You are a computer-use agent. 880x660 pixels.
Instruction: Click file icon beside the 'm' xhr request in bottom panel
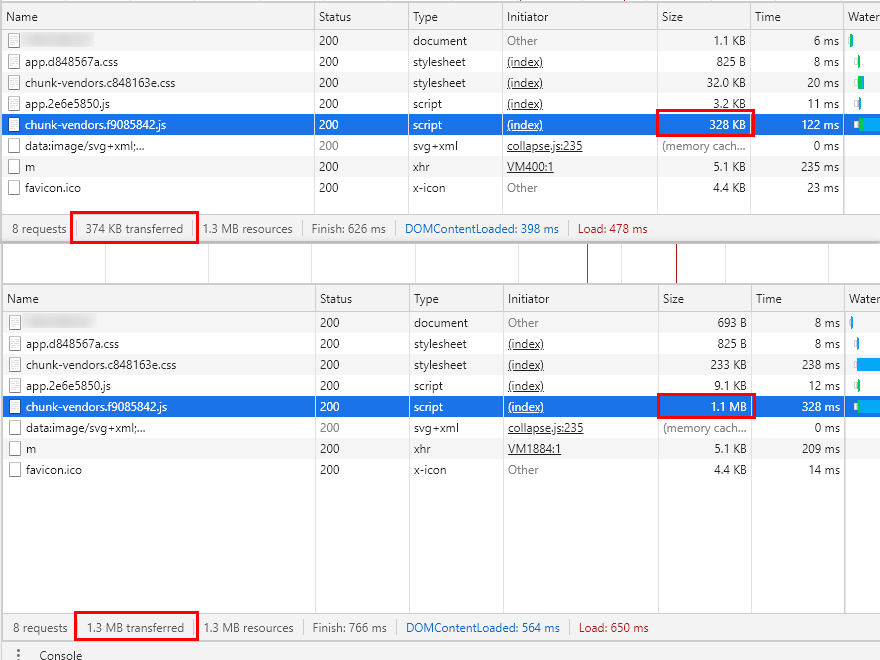click(x=14, y=449)
